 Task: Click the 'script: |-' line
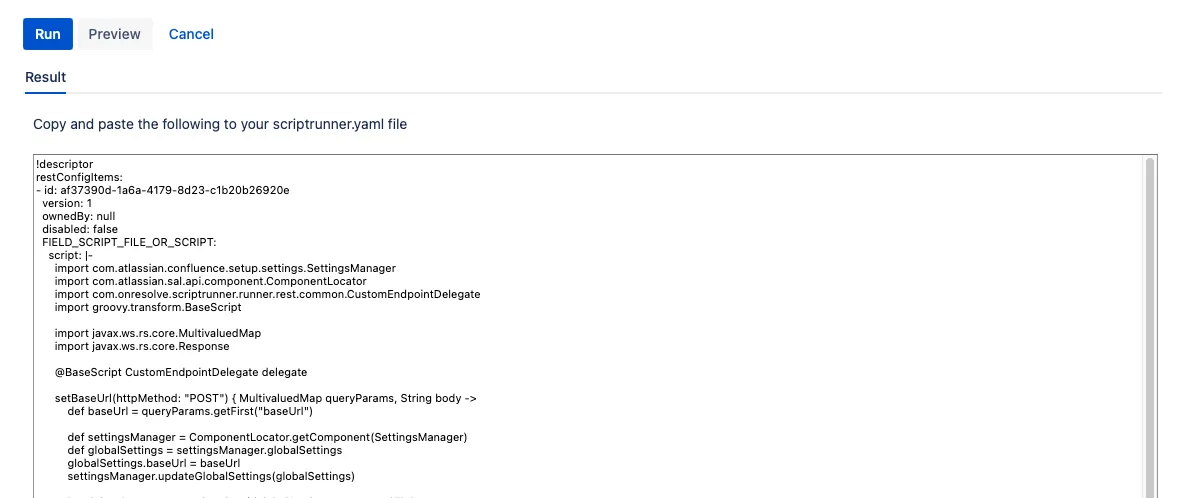(70, 255)
